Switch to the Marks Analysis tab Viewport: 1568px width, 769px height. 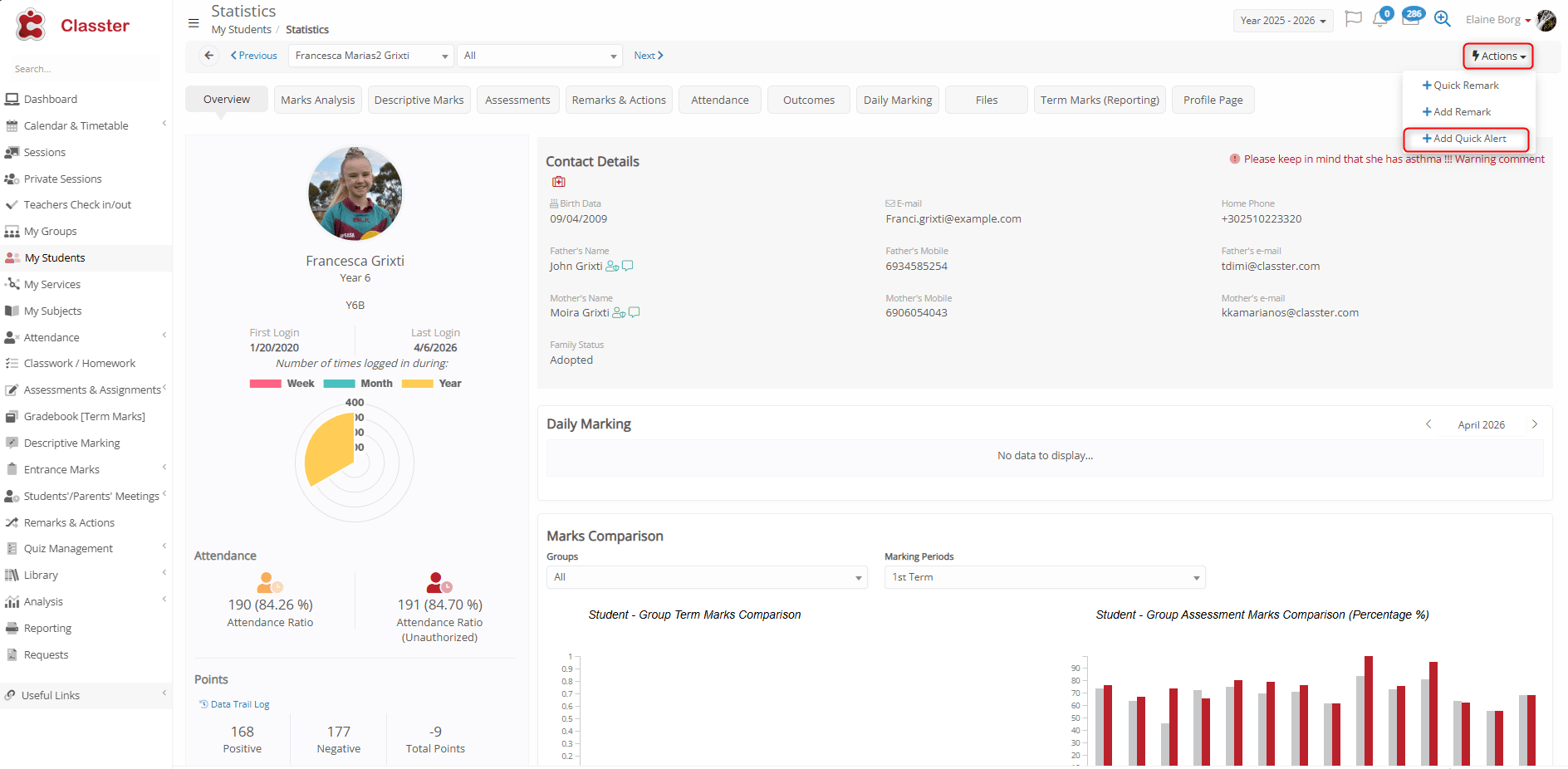coord(317,100)
